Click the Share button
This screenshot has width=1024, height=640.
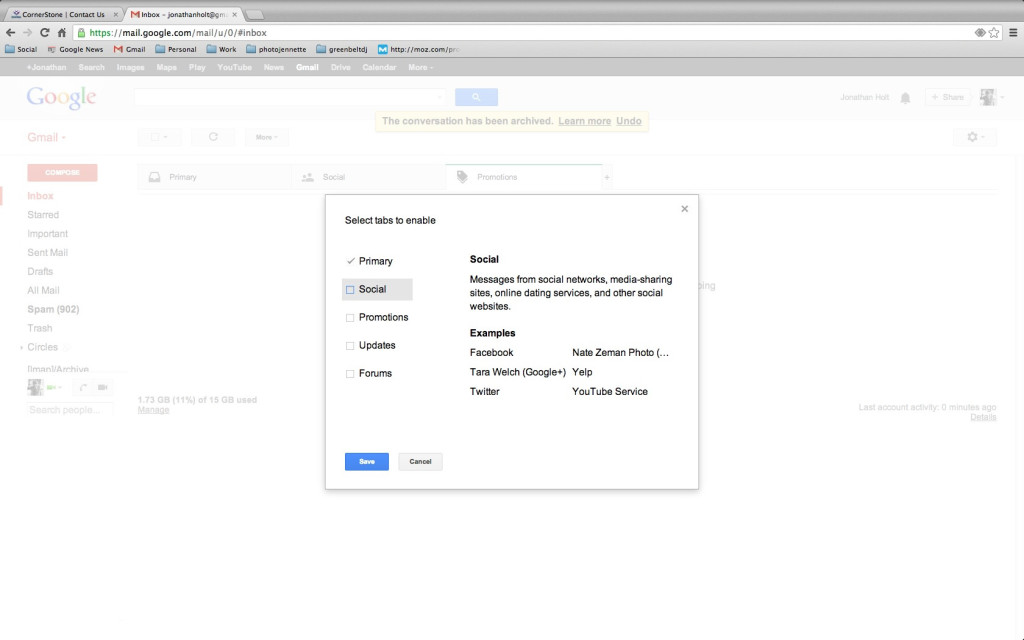point(947,97)
